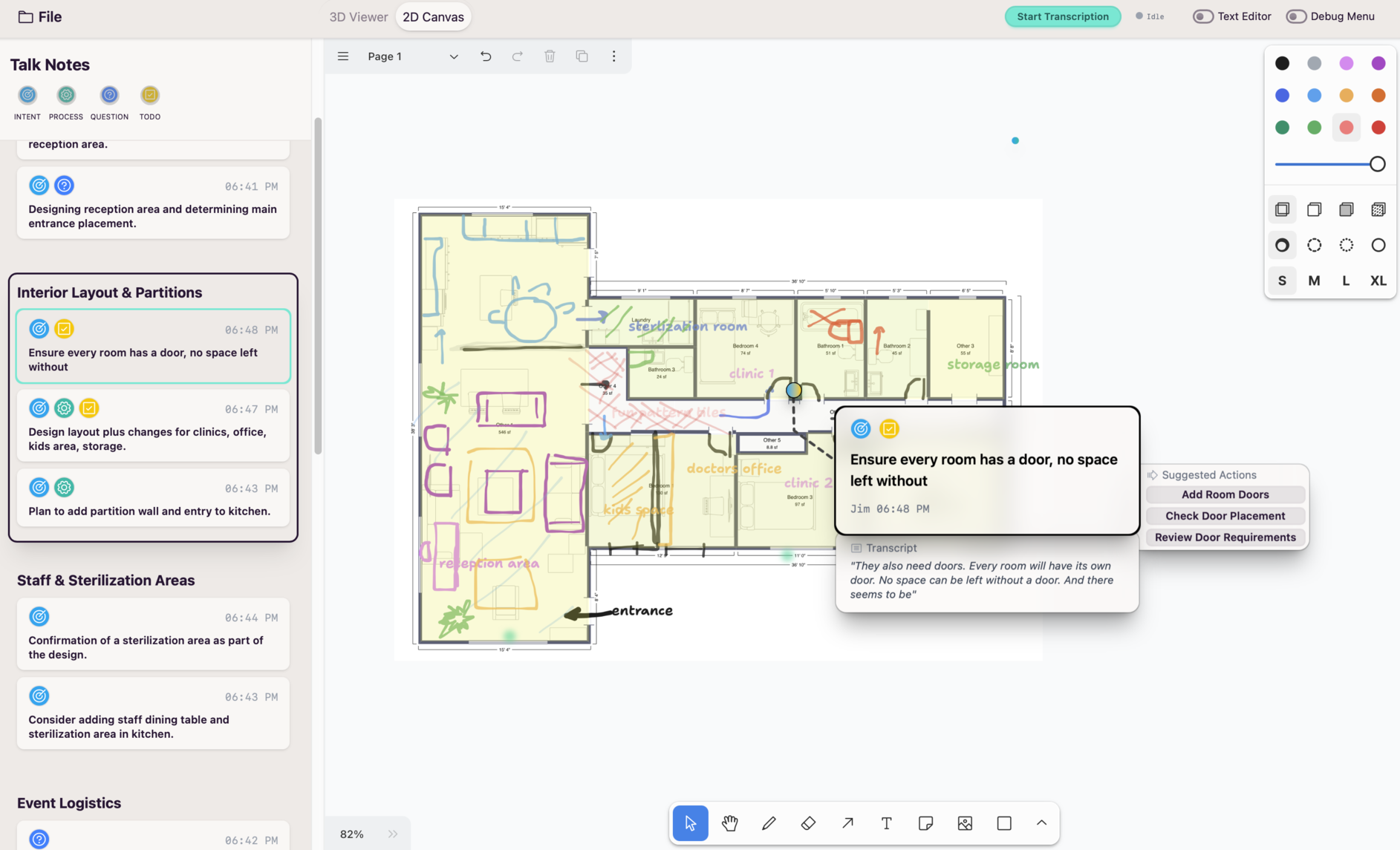This screenshot has width=1400, height=850.
Task: Switch to the 3D Viewer tab
Action: point(358,17)
